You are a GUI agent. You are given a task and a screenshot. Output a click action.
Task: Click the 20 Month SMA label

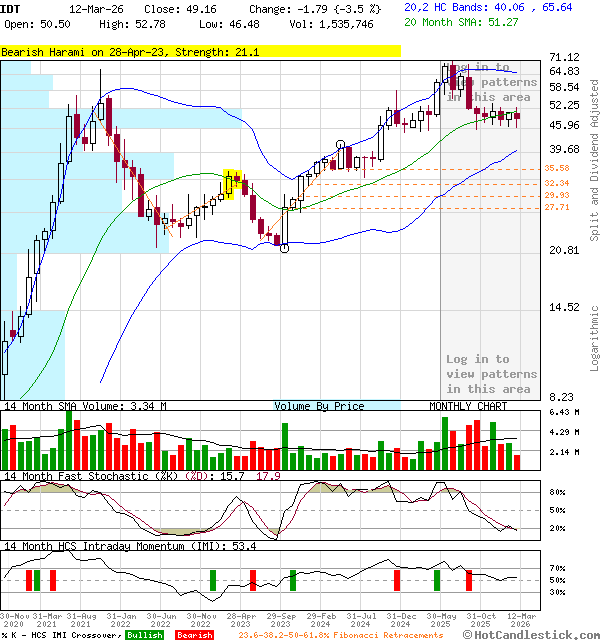click(x=460, y=21)
